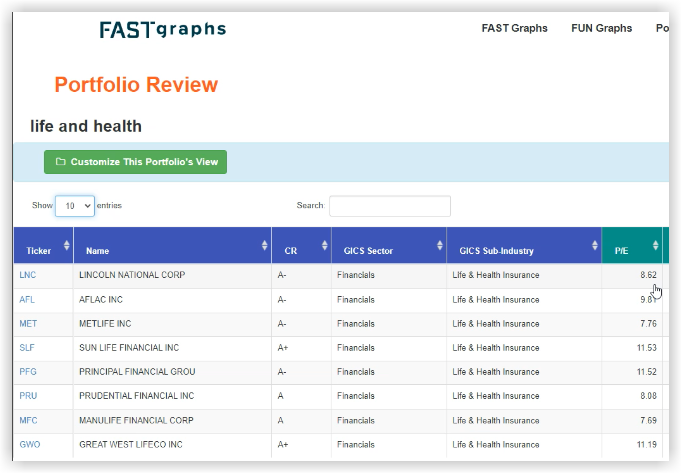Click P/E value 11.52 for PFG
This screenshot has height=474, width=682.
(x=646, y=372)
